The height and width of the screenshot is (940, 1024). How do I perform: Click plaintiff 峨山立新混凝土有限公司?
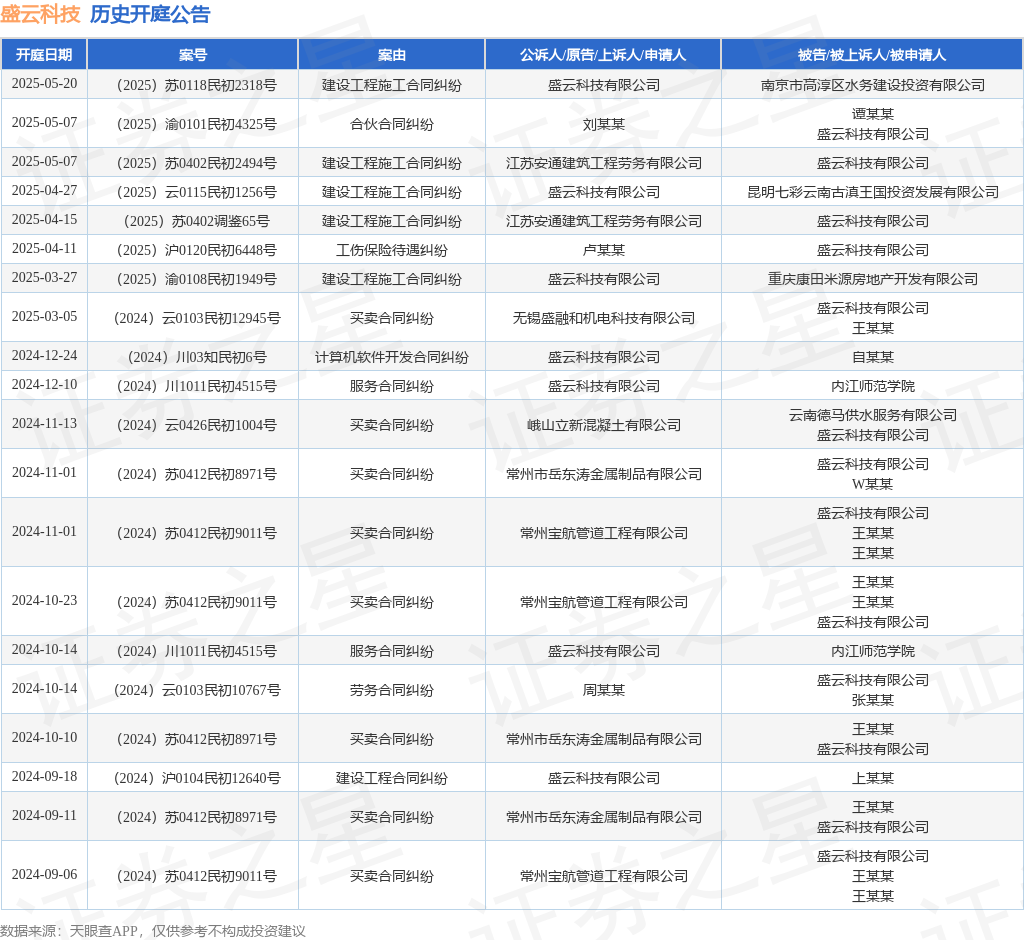pos(603,425)
